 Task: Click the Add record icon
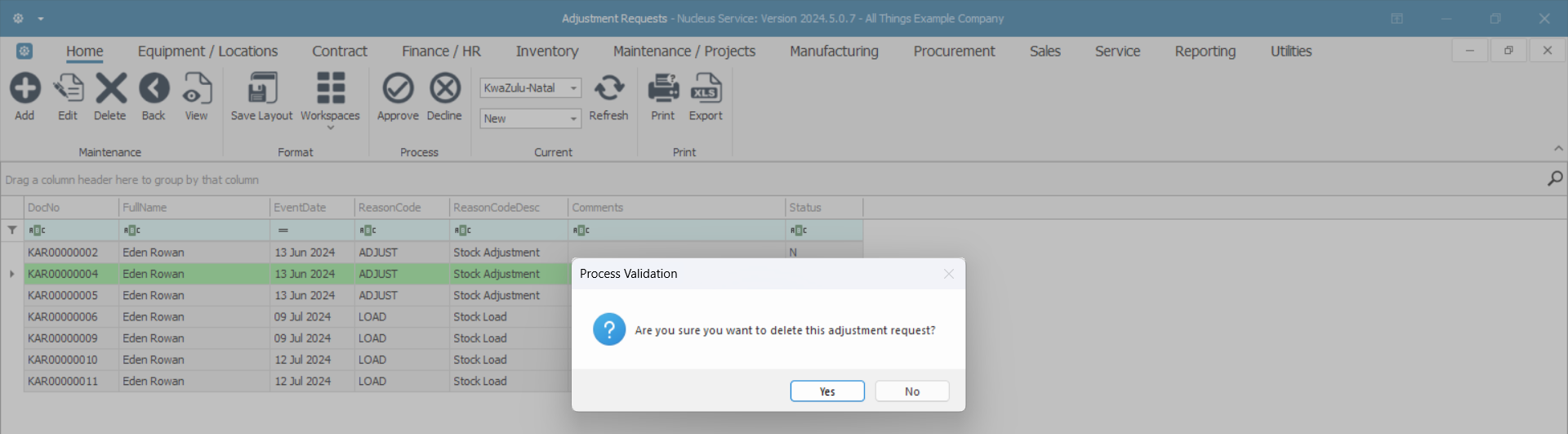click(x=24, y=88)
